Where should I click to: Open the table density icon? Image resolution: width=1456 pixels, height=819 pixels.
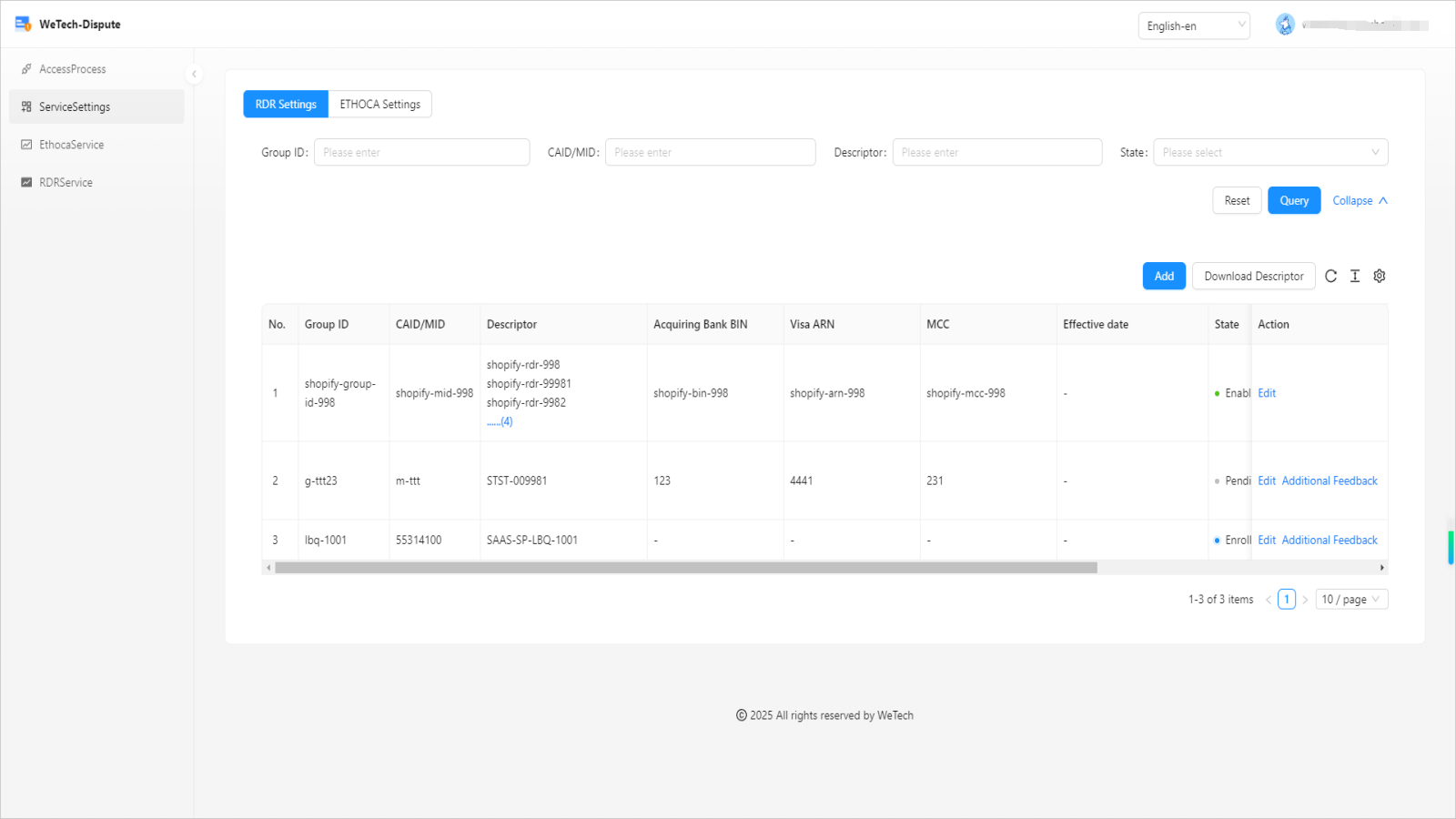coord(1355,276)
